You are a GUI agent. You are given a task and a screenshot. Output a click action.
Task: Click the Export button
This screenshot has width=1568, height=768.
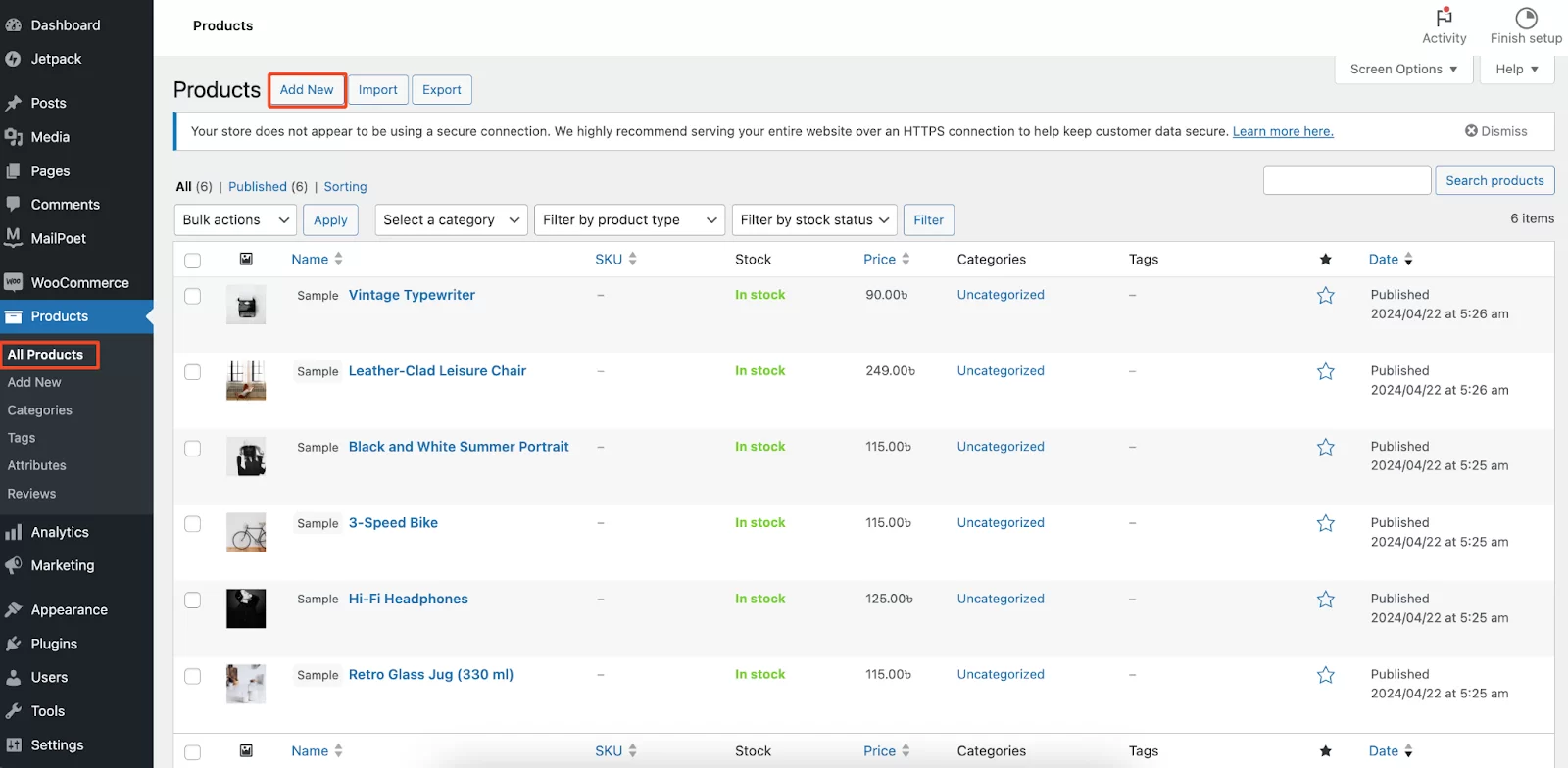[442, 89]
